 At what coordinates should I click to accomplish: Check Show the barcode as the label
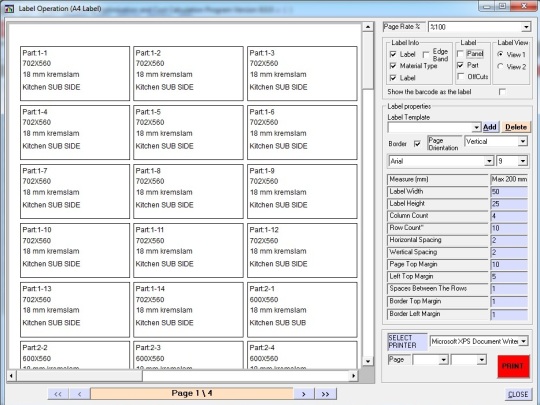502,92
